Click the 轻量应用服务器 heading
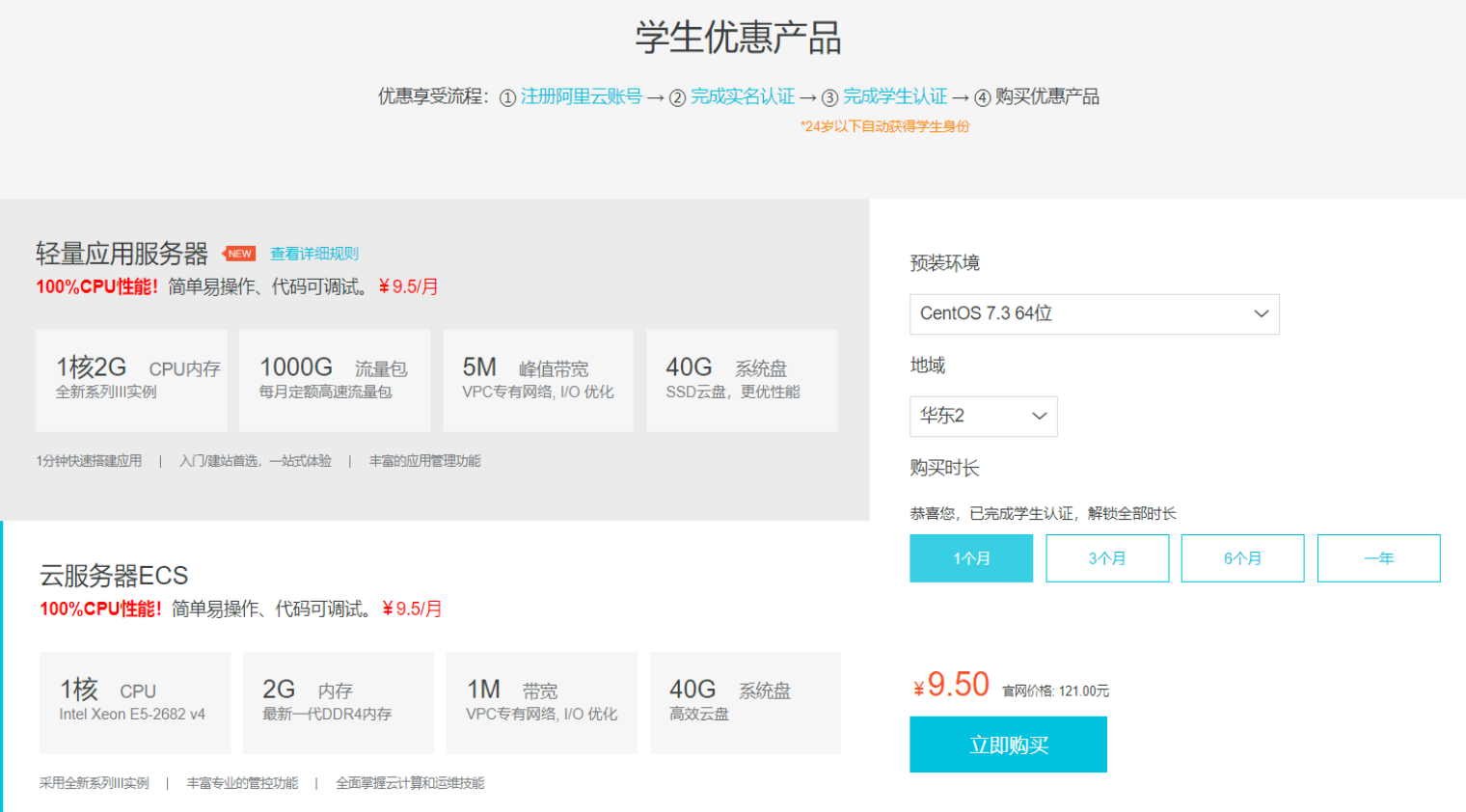This screenshot has height=812, width=1466. point(122,254)
